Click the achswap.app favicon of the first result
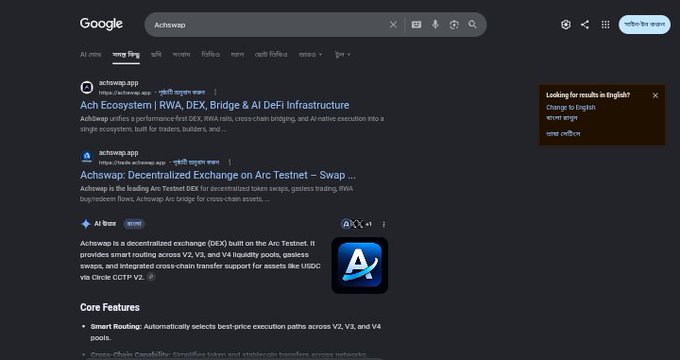The width and height of the screenshot is (680, 360). point(87,87)
